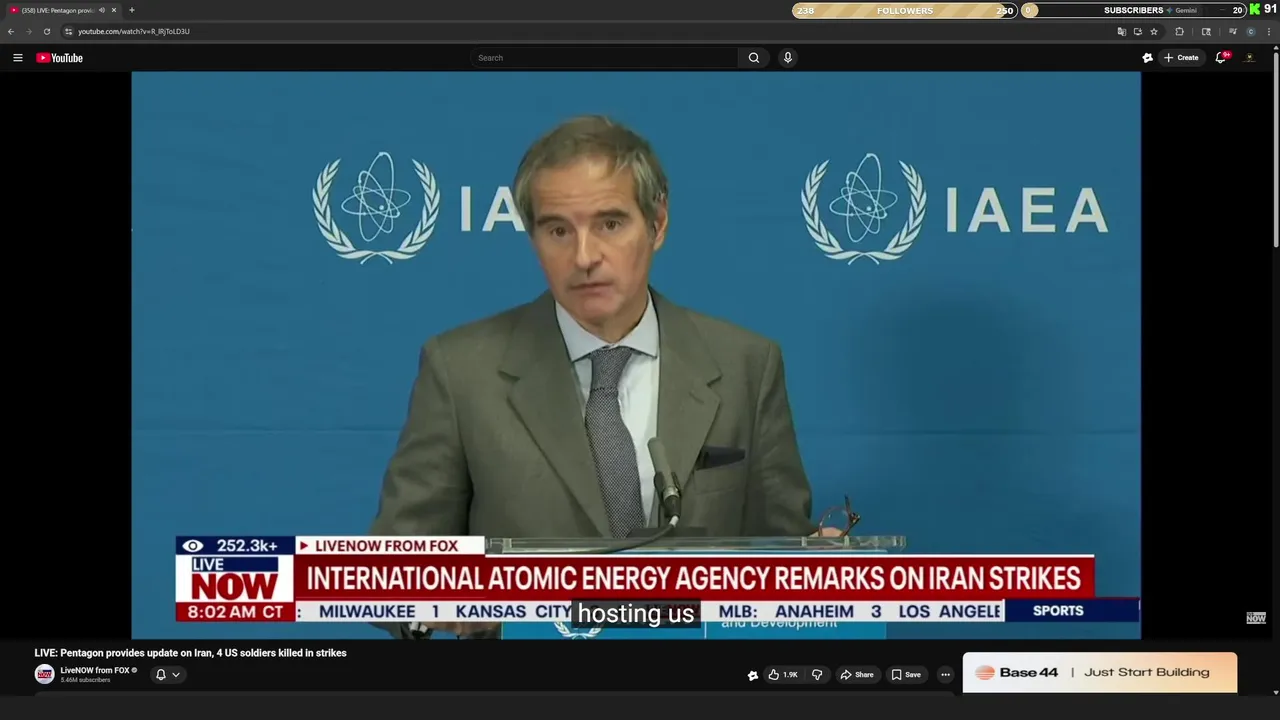This screenshot has height=720, width=1280.
Task: Open the media controls toolbar icon
Action: point(1232,31)
